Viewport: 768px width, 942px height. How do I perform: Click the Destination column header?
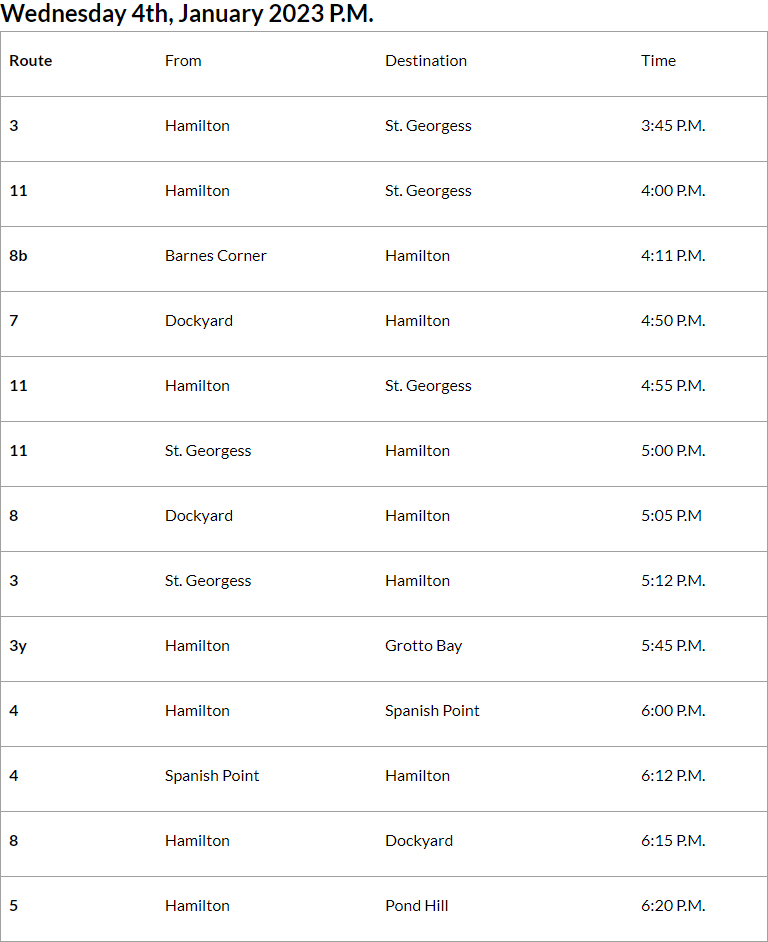pyautogui.click(x=426, y=61)
